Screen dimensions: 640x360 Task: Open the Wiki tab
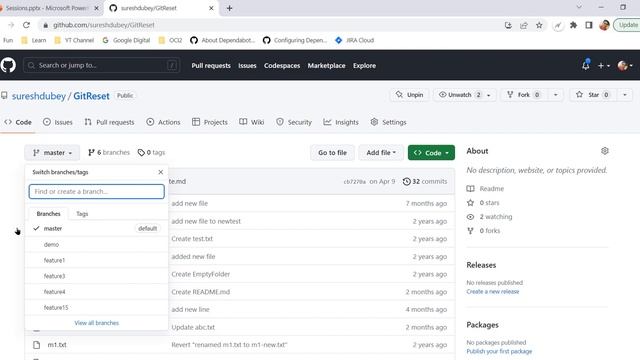pos(252,122)
